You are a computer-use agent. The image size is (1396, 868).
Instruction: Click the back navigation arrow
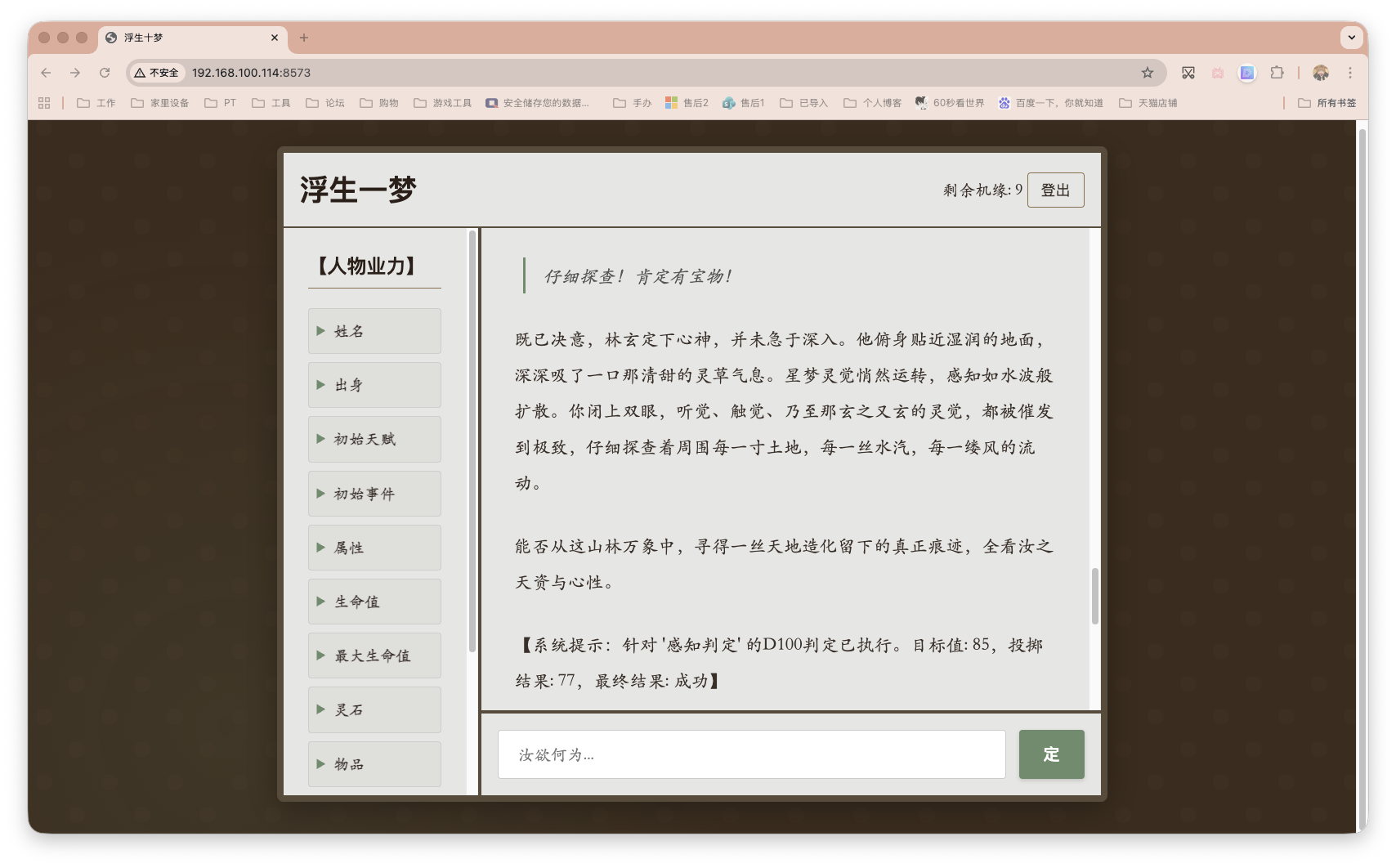[x=45, y=73]
